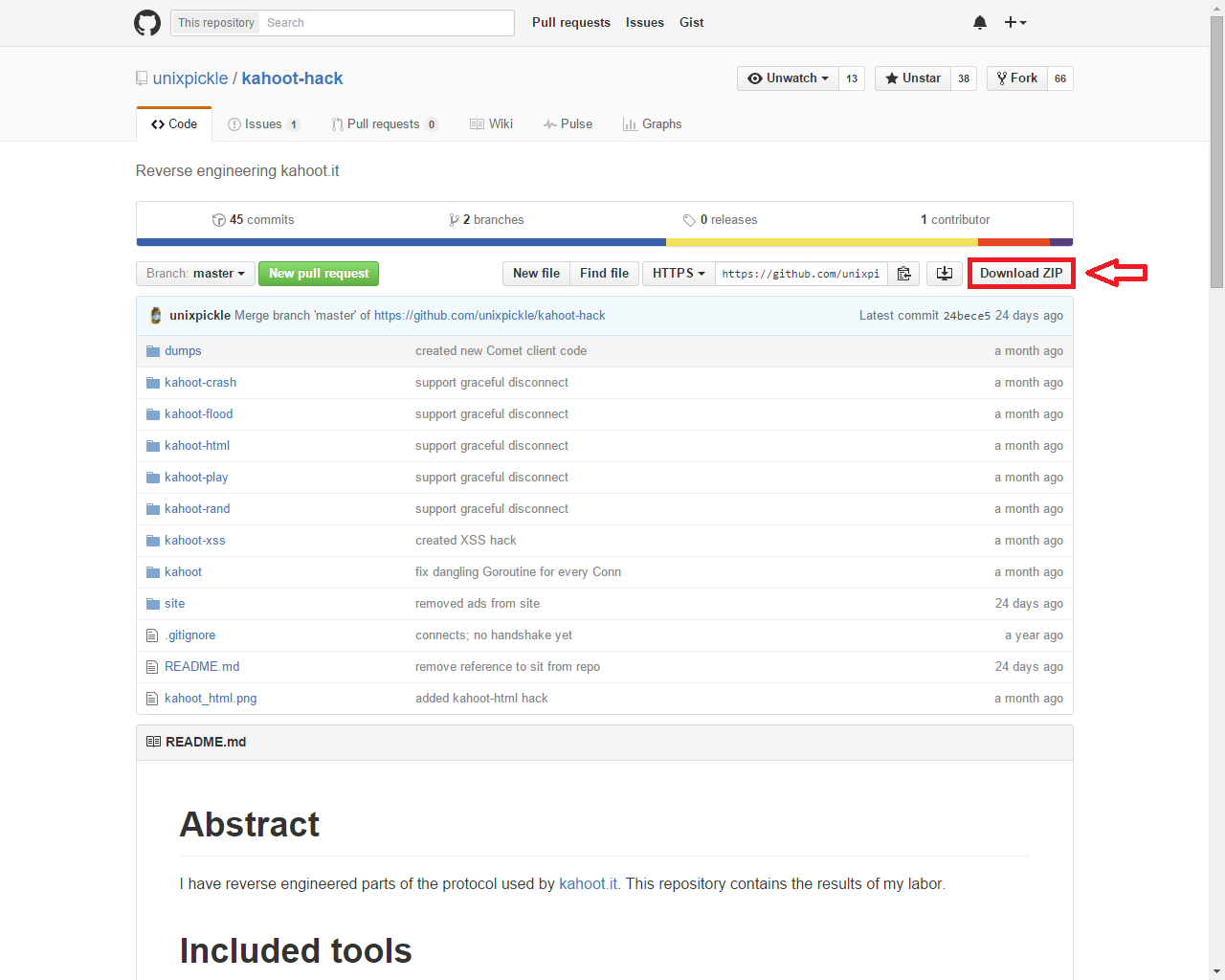1225x980 pixels.
Task: Open the kahoot-play folder
Action: 196,478
